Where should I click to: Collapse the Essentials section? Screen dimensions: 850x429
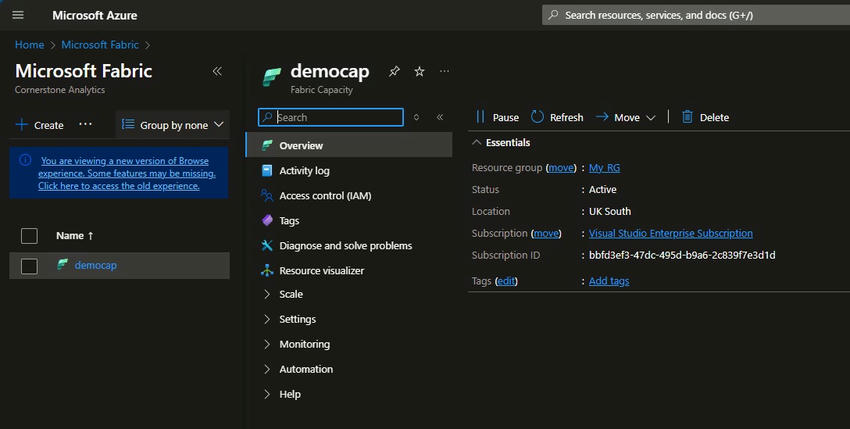(477, 143)
